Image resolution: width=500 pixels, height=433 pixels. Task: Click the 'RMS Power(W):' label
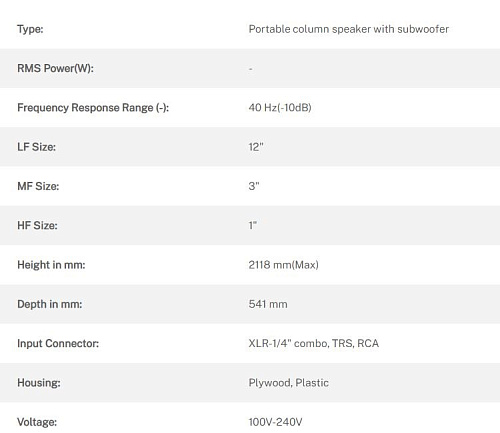pos(55,68)
